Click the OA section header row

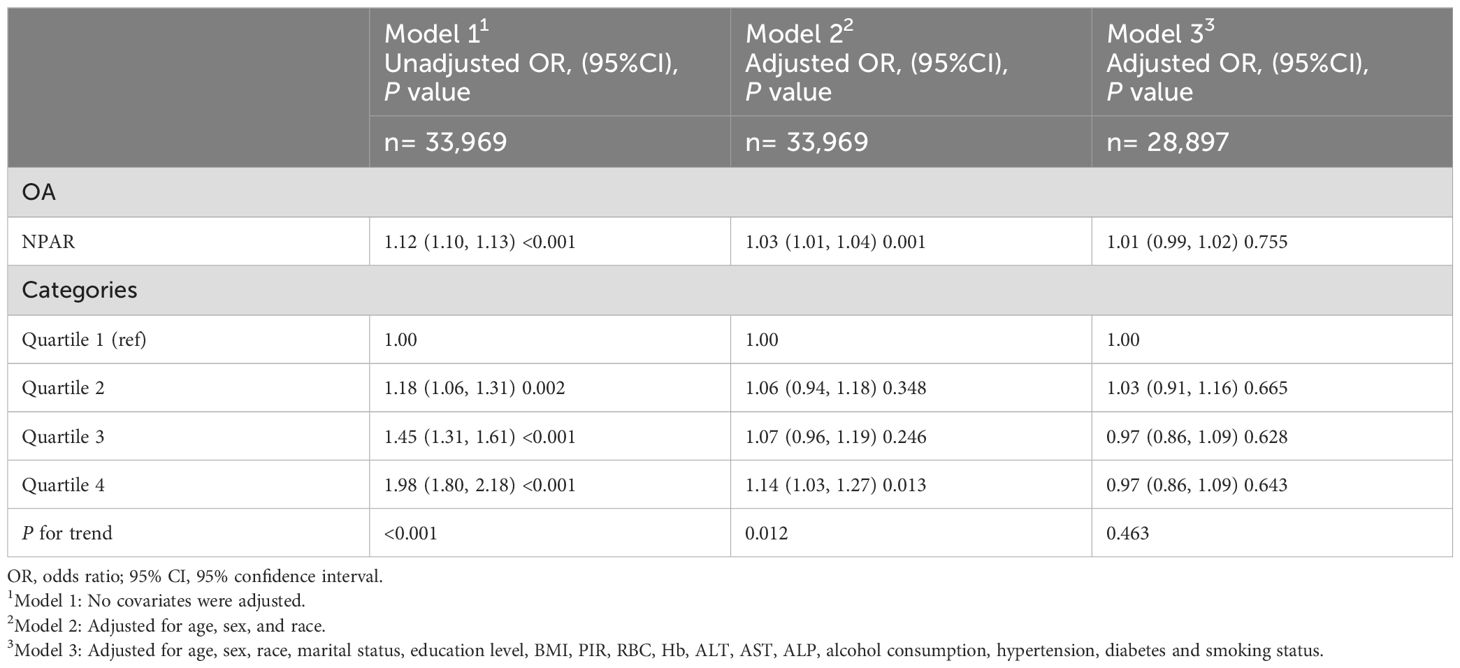[x=730, y=192]
